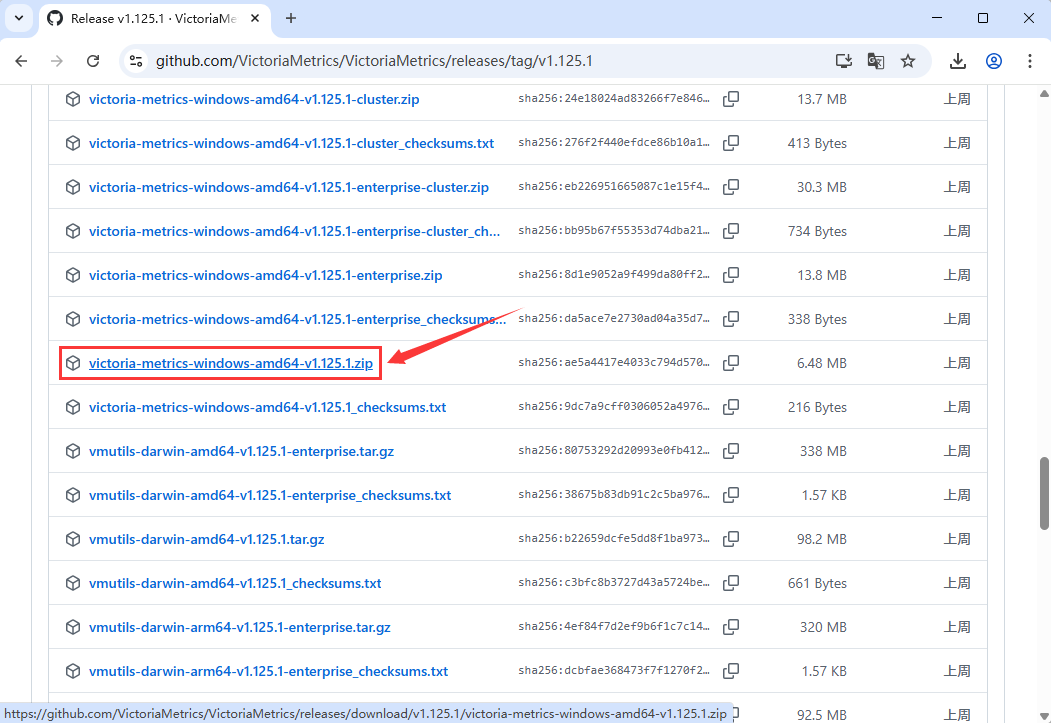Download vmutils-darwin-amd64-v1.125.1-enterprise.tar.gz
1051x723 pixels.
pyautogui.click(x=241, y=452)
